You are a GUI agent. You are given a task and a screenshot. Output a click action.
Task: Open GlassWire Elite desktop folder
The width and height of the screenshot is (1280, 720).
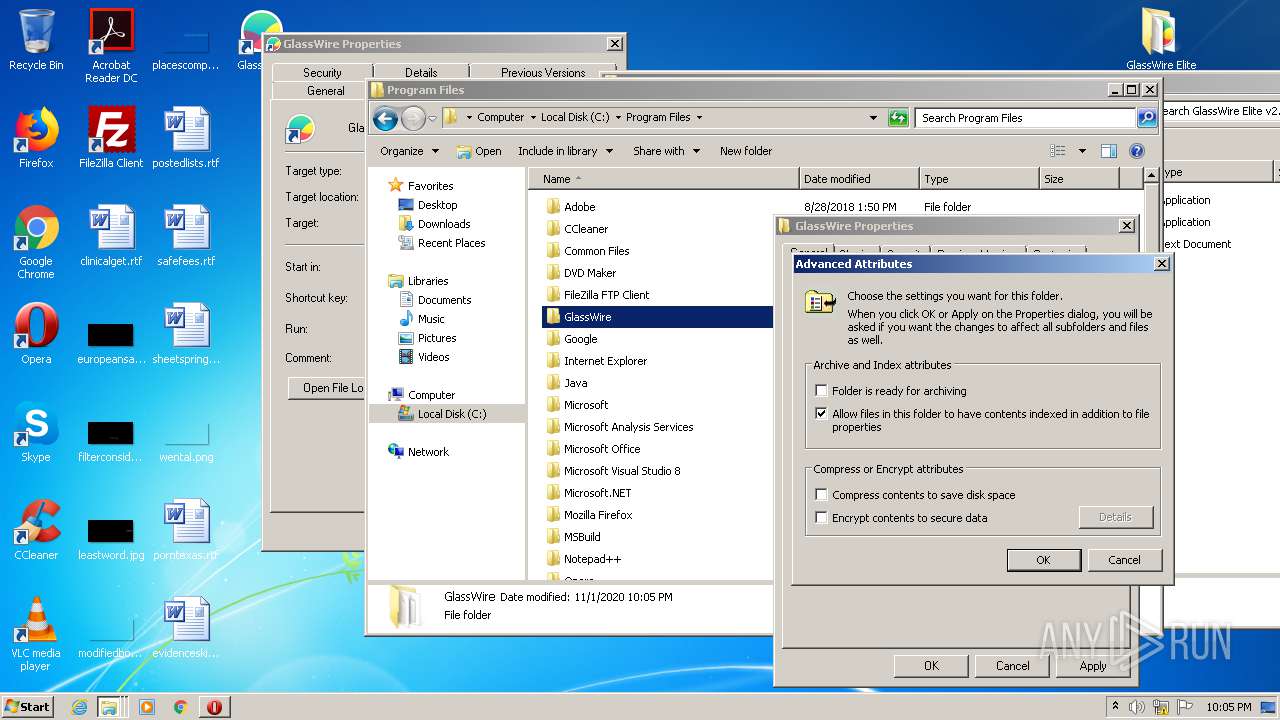(1161, 40)
